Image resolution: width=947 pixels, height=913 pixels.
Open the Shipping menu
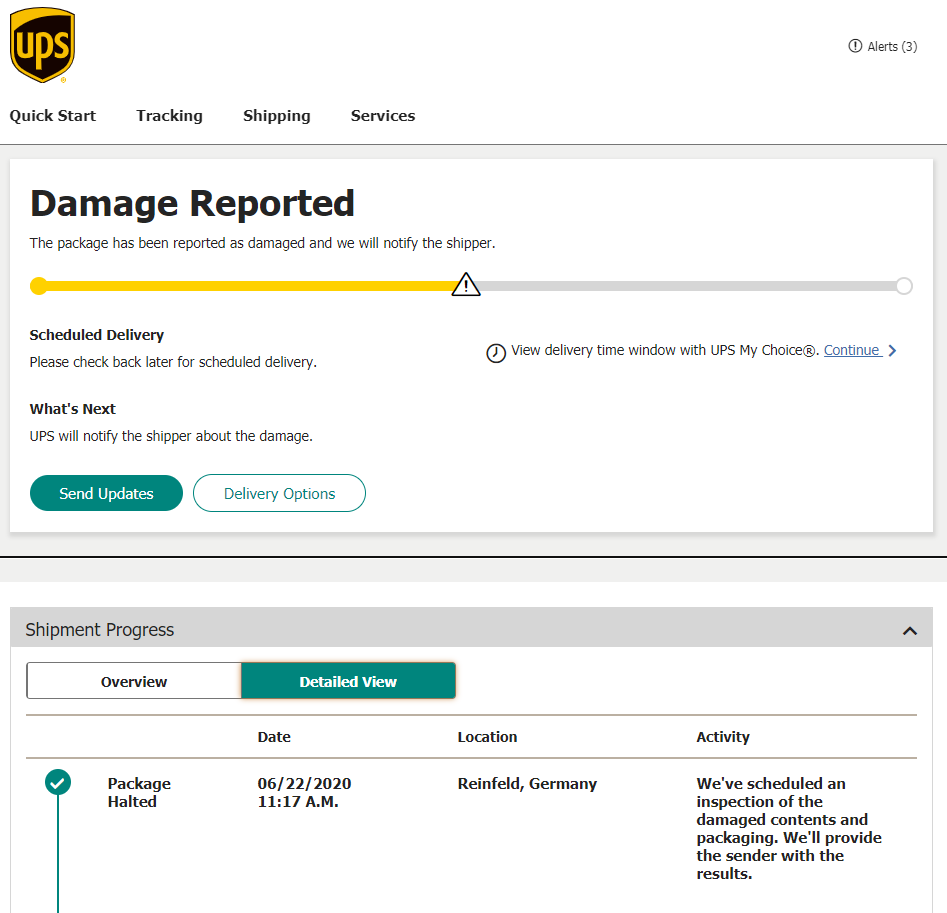(x=277, y=115)
